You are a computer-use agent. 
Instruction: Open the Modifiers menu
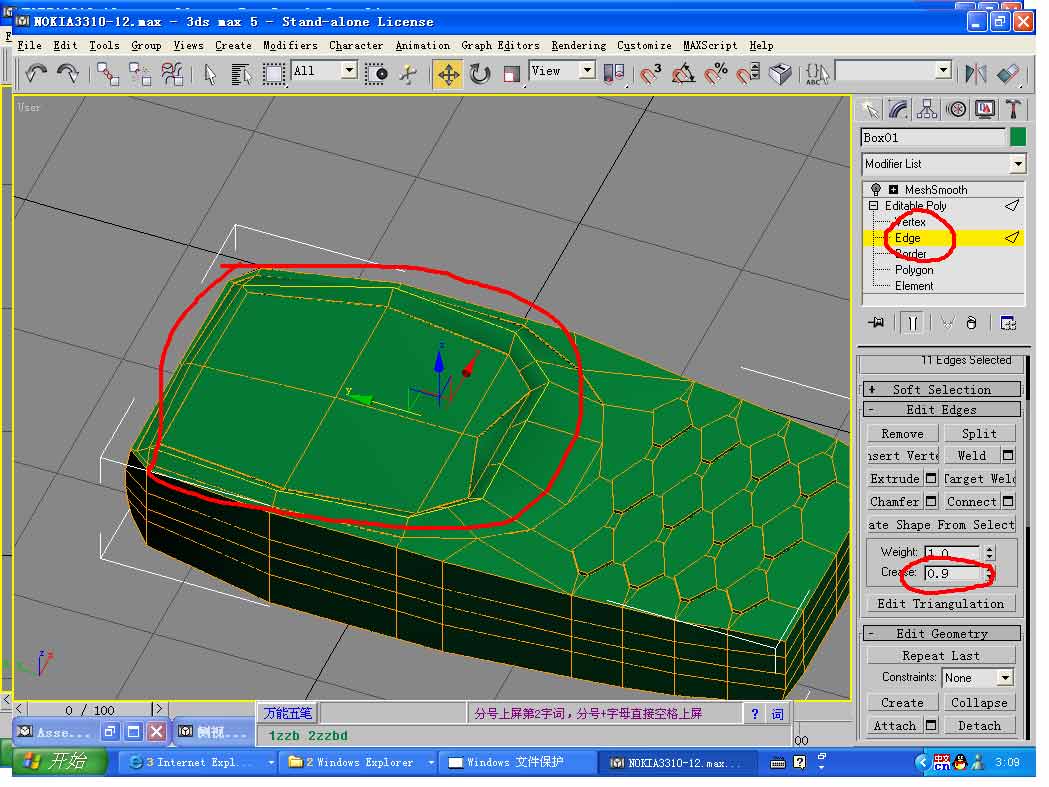pos(290,45)
